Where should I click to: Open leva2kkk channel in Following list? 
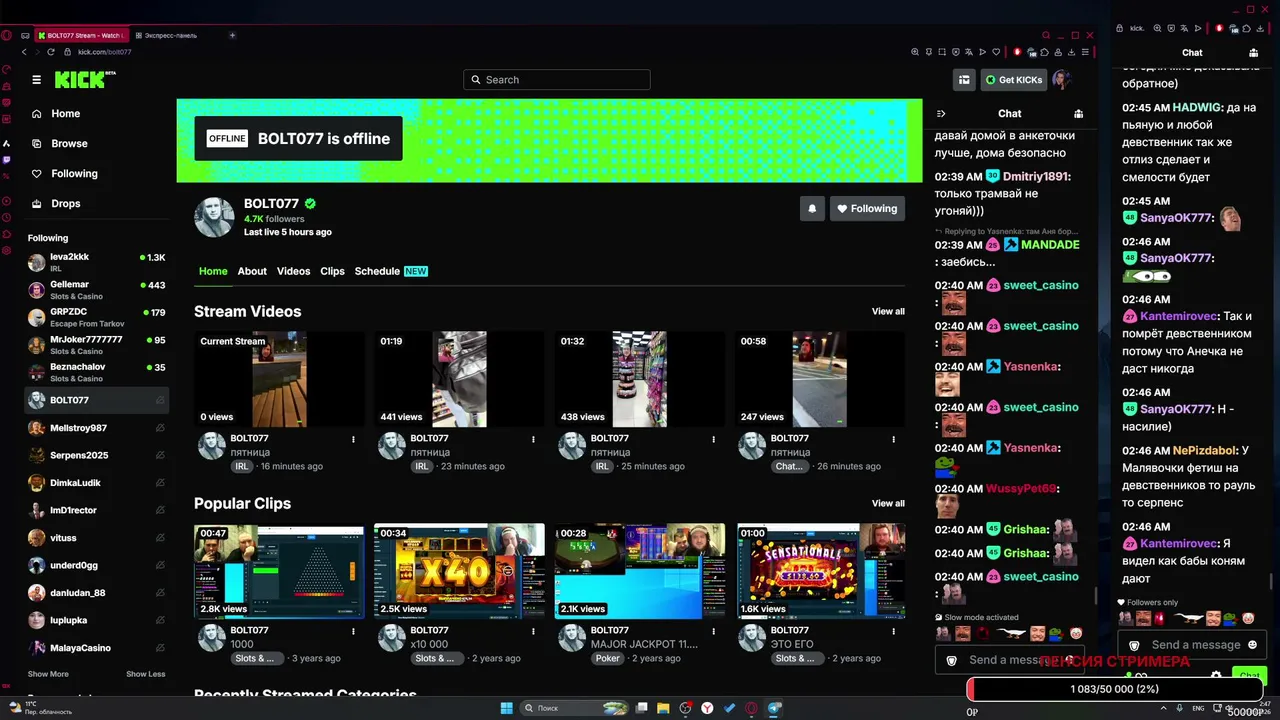pyautogui.click(x=97, y=262)
